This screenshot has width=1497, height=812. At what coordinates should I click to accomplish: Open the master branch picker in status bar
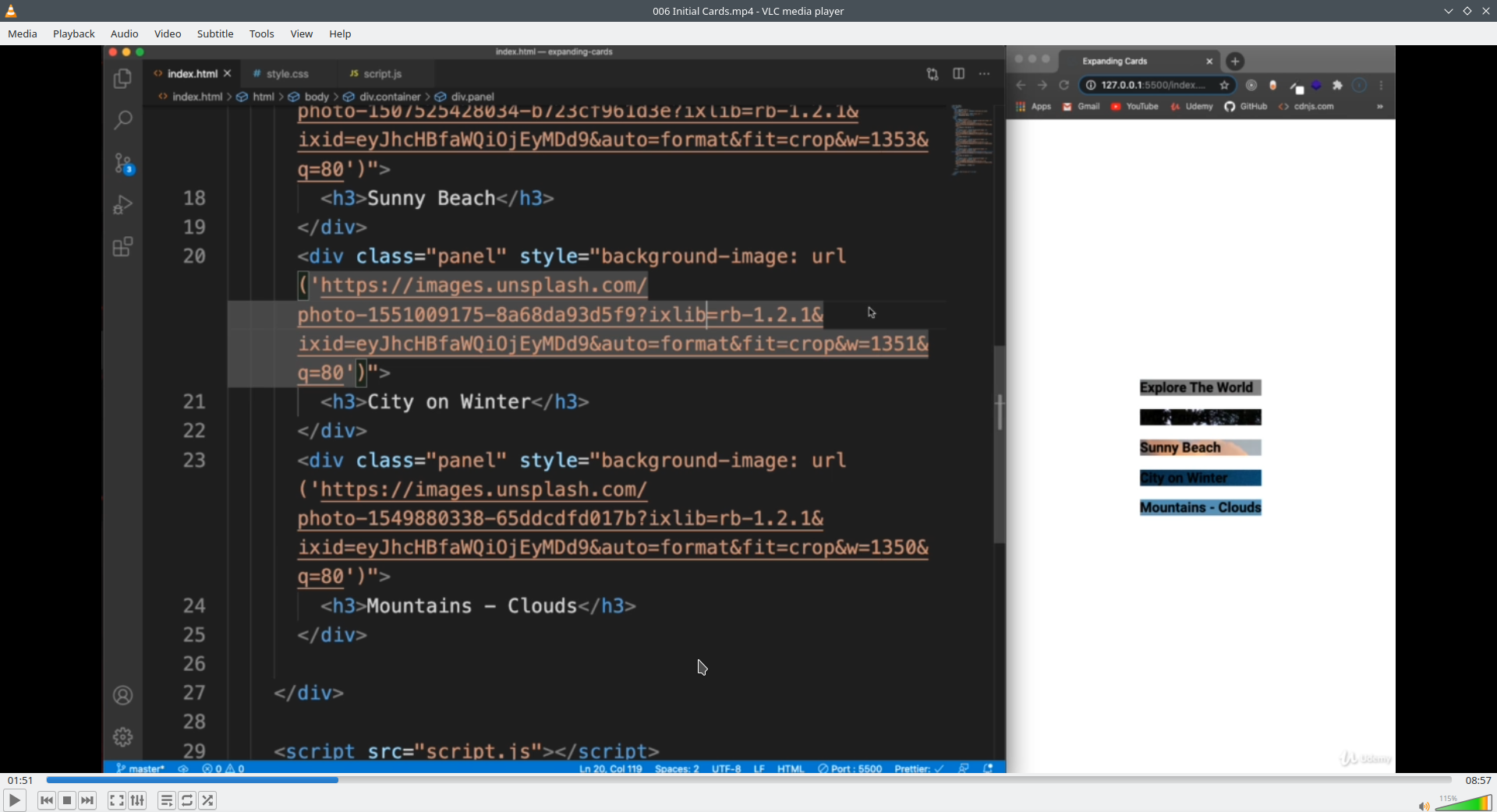coord(140,768)
